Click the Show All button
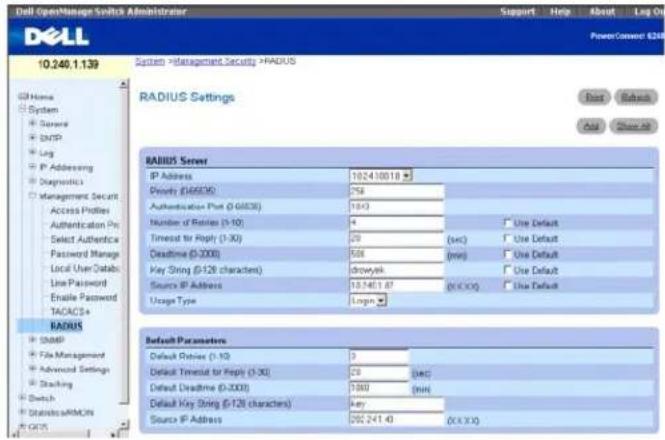 (x=633, y=126)
